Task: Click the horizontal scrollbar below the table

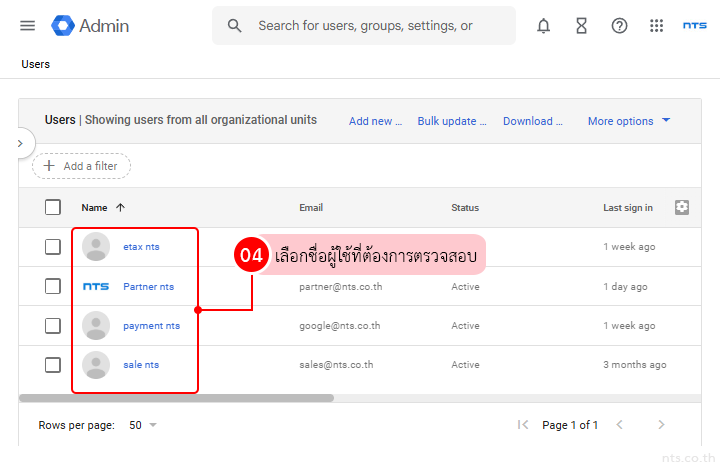Action: pos(176,398)
